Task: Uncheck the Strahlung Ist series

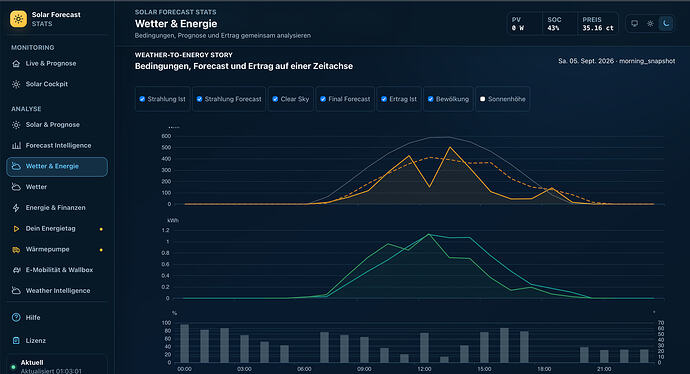Action: (x=142, y=99)
